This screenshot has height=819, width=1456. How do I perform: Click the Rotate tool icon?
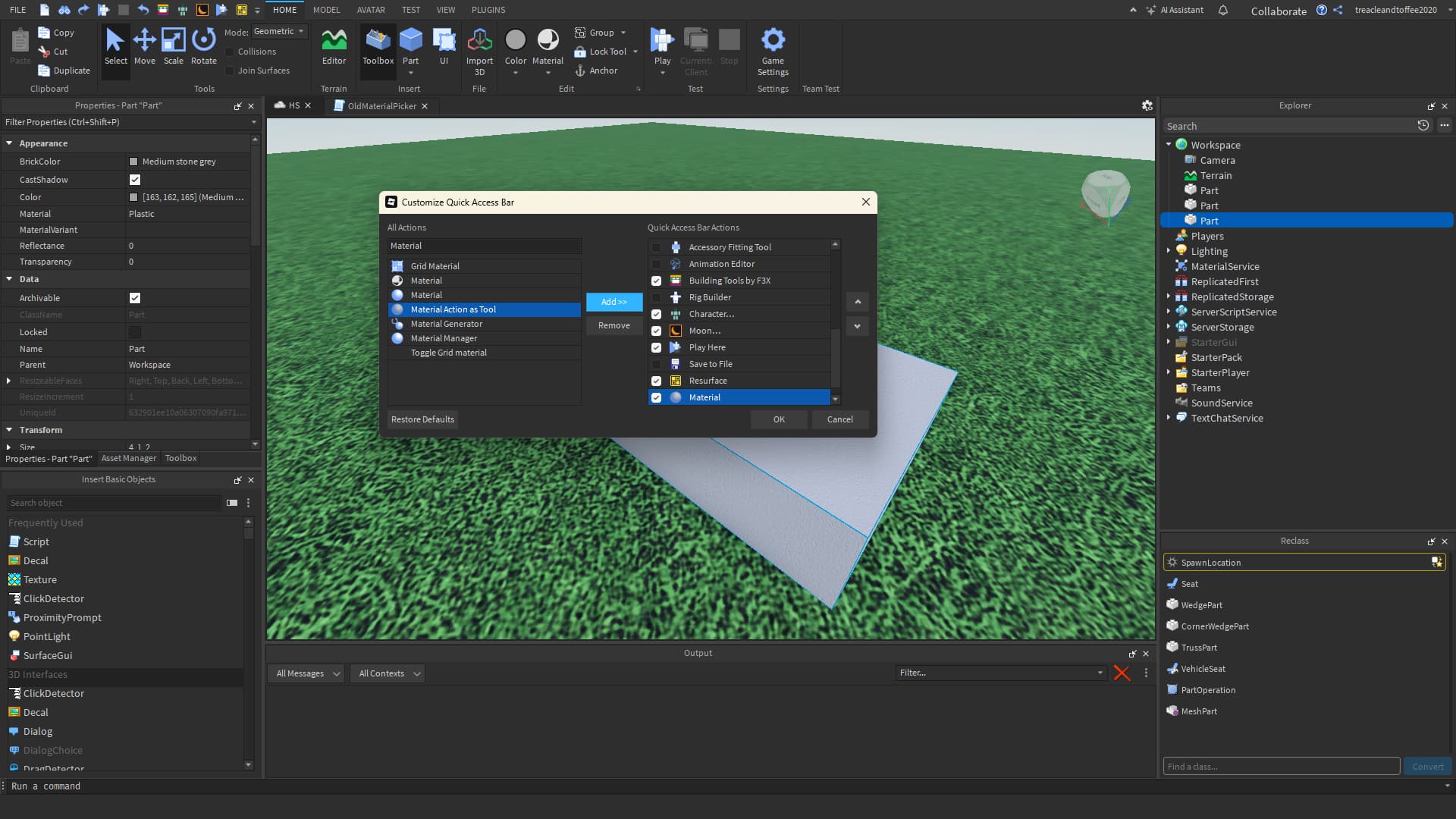203,39
